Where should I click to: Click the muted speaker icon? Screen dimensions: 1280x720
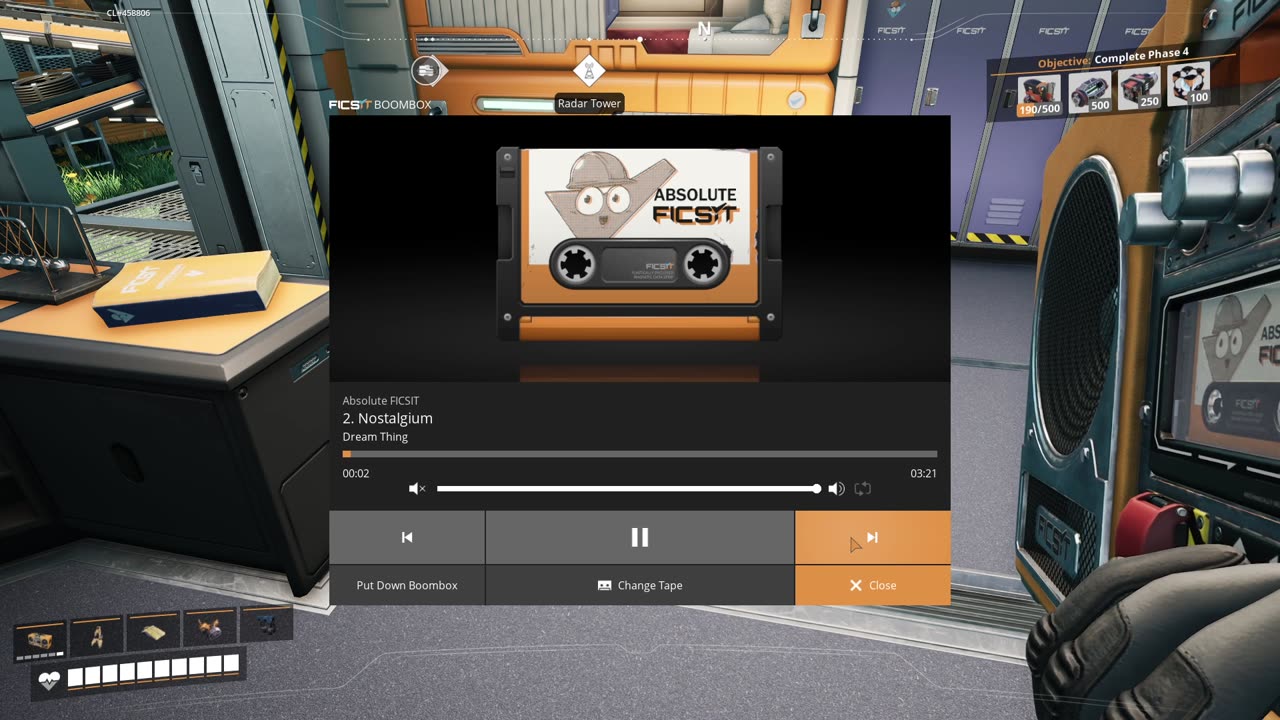[417, 489]
